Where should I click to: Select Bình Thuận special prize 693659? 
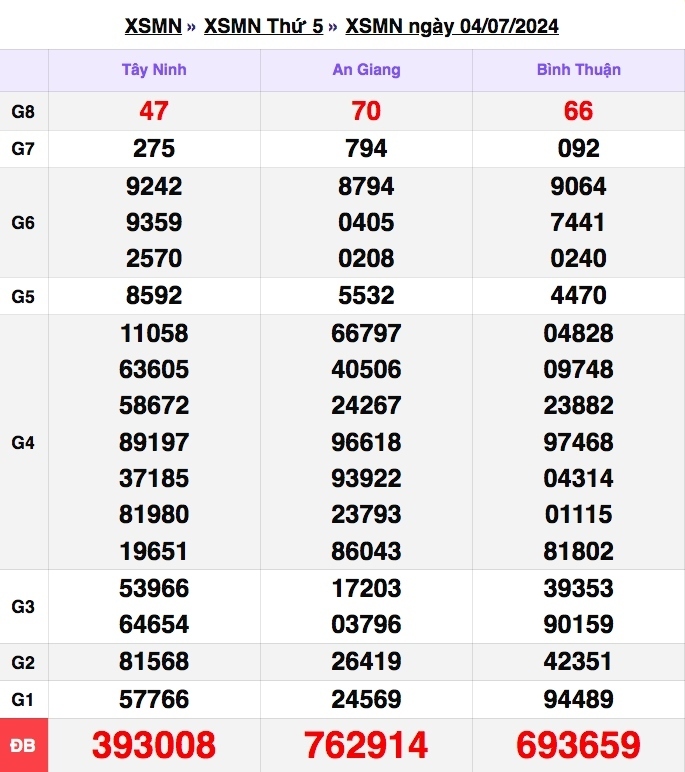[578, 745]
